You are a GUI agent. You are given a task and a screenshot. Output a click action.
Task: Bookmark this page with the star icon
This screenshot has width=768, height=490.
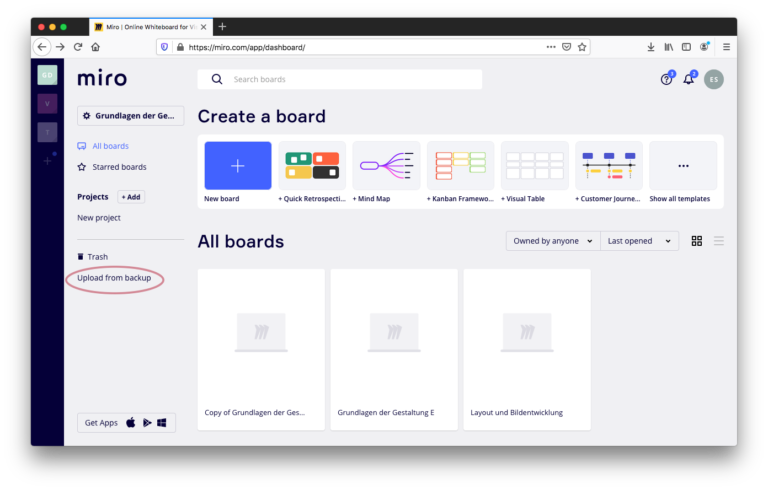[x=582, y=47]
